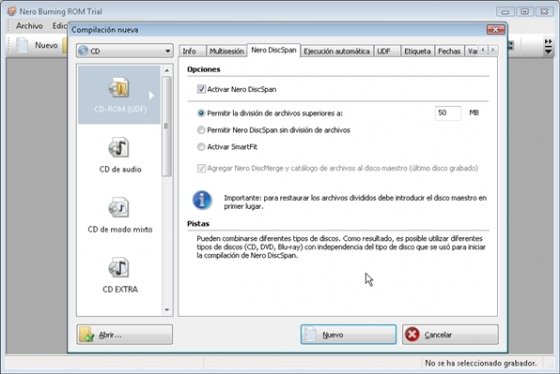Toggle the Activar Nero DiscSpan checkbox
Viewport: 560px width, 374px height.
(201, 89)
